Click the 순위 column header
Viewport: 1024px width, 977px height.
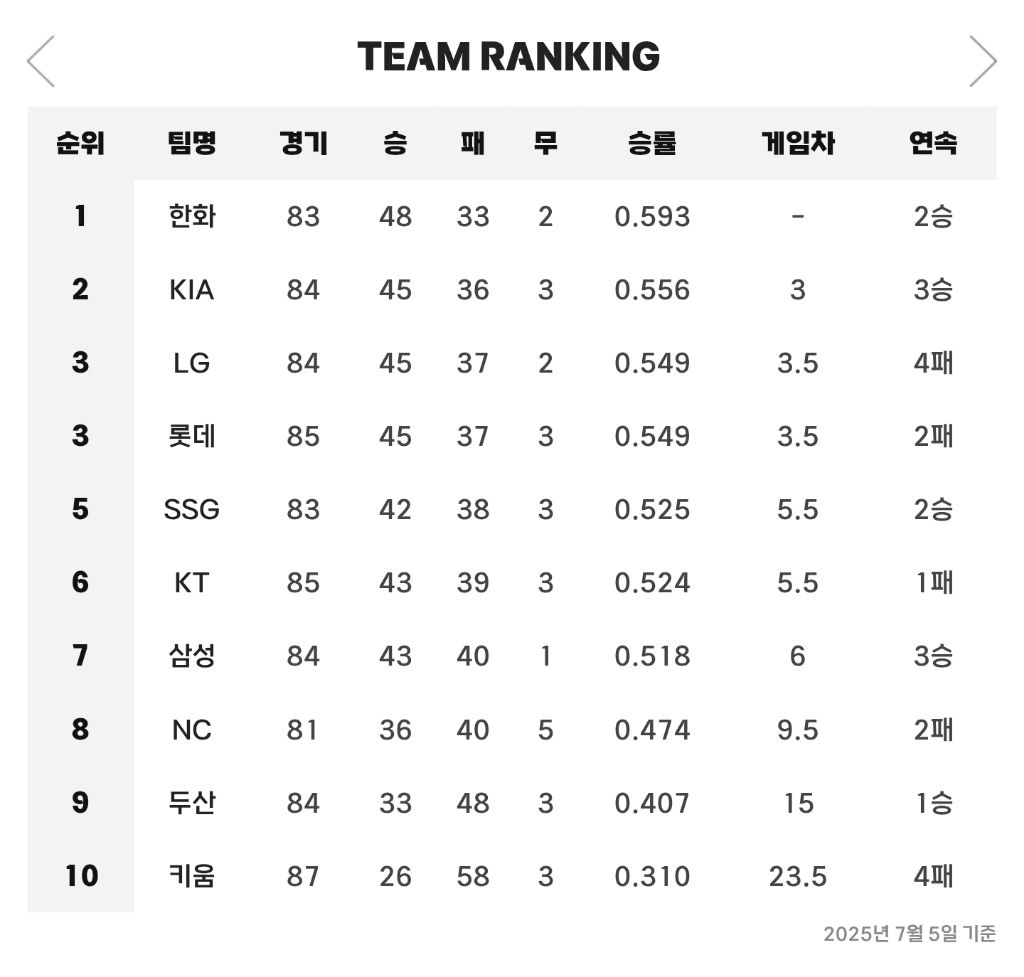[80, 143]
